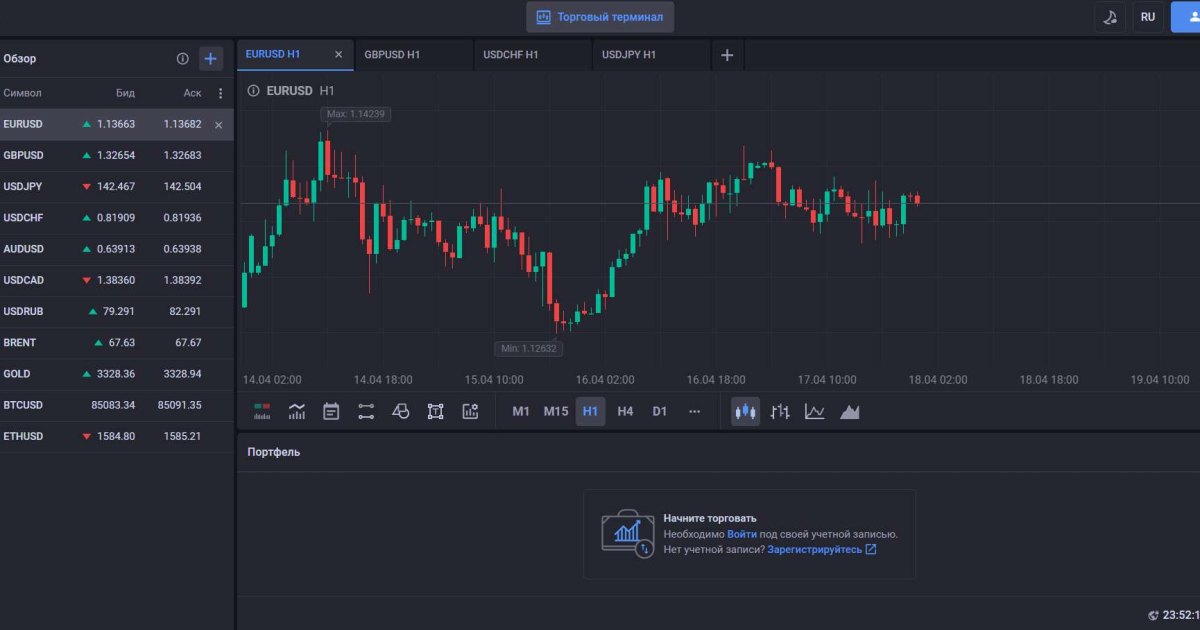Open the watchlist column options menu
Image resolution: width=1200 pixels, height=630 pixels.
click(221, 93)
